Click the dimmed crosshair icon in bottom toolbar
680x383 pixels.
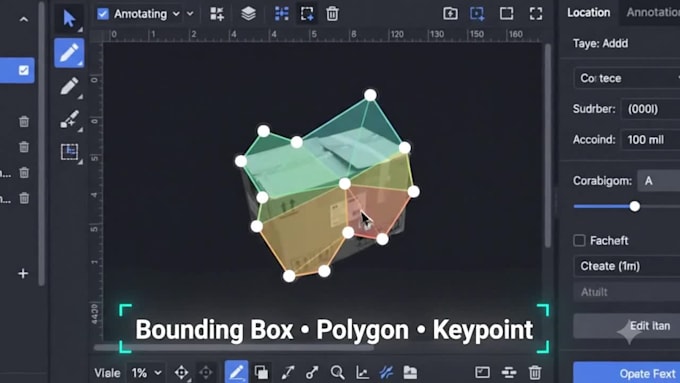click(x=206, y=372)
